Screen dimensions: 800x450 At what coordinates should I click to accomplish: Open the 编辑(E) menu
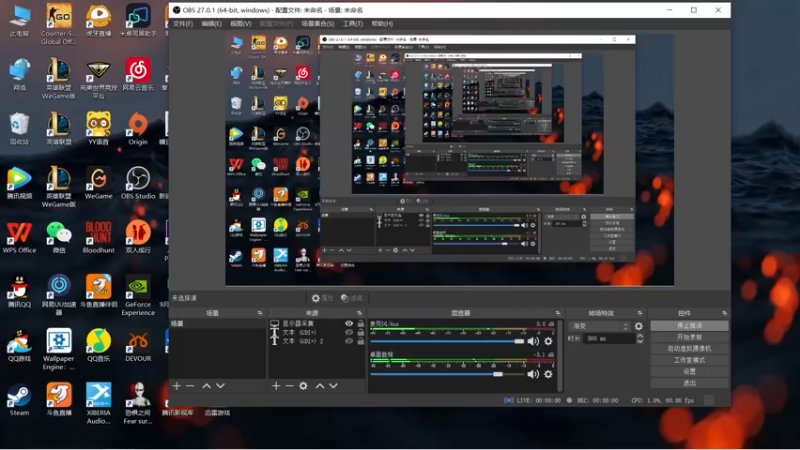pyautogui.click(x=211, y=24)
